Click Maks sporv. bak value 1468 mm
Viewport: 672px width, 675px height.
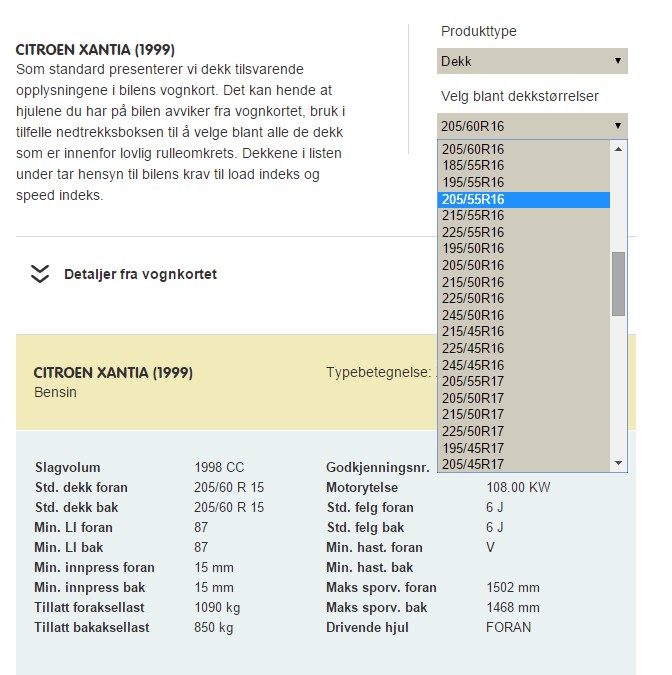coord(513,607)
